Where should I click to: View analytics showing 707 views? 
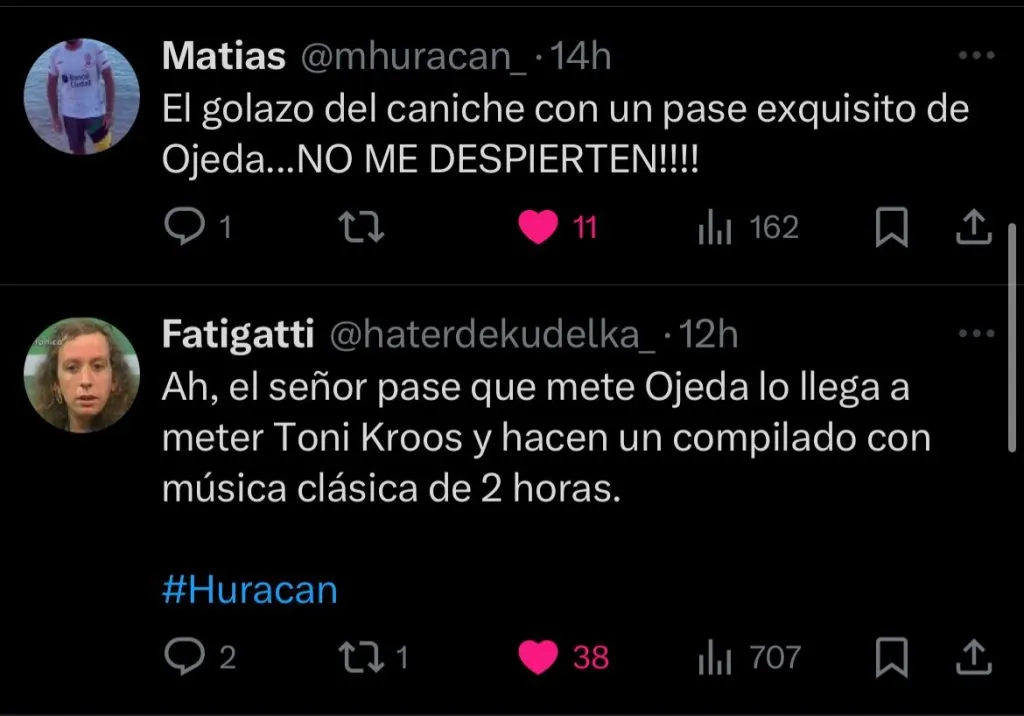(x=715, y=657)
